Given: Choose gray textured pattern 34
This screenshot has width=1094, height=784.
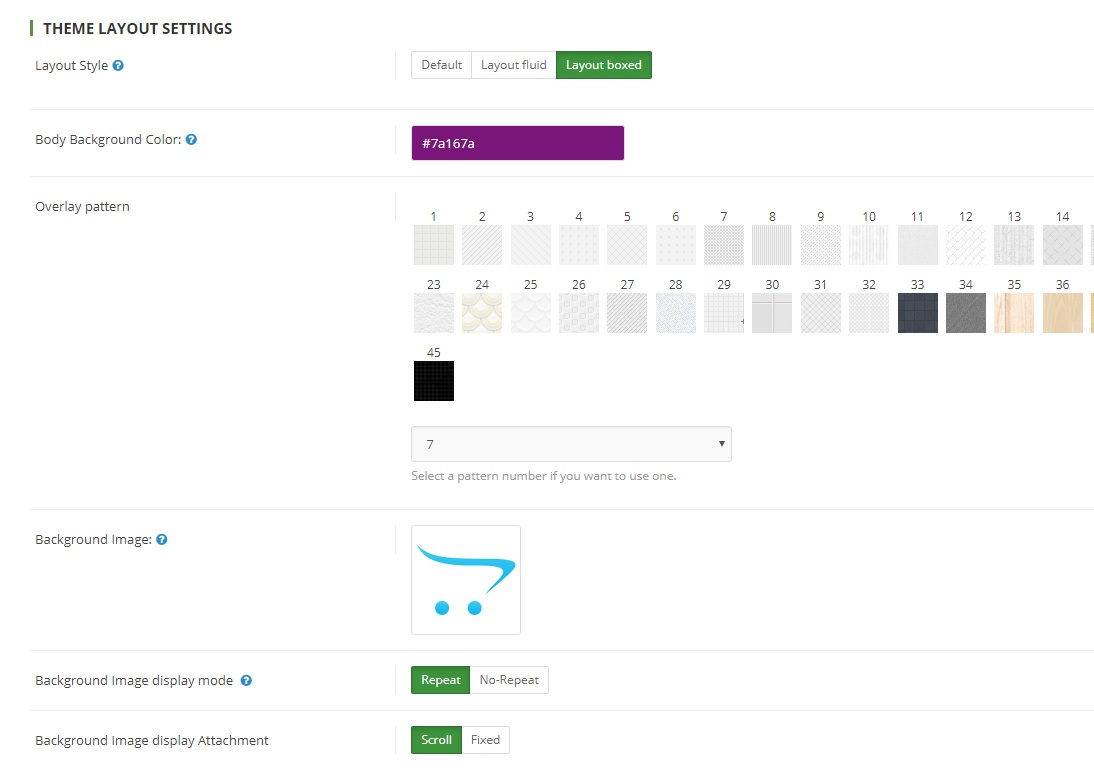Looking at the screenshot, I should pyautogui.click(x=966, y=312).
